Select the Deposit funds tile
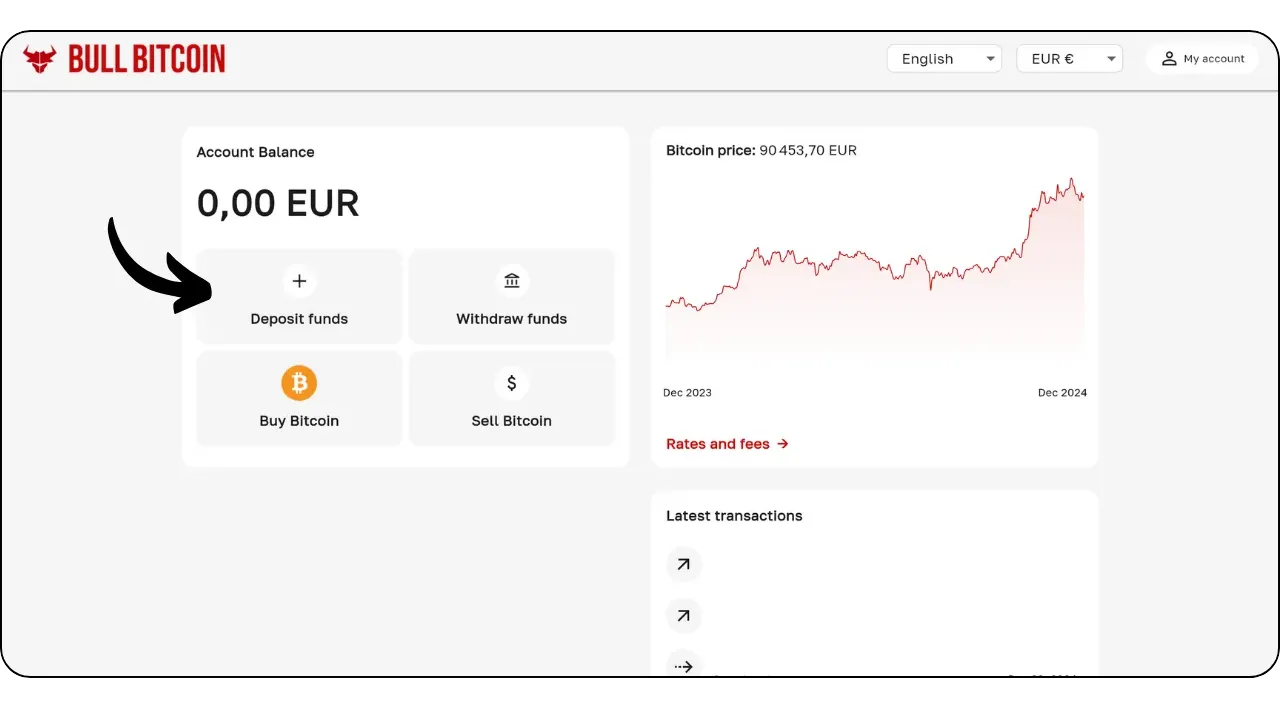Screen dimensions: 1280x708 point(299,296)
